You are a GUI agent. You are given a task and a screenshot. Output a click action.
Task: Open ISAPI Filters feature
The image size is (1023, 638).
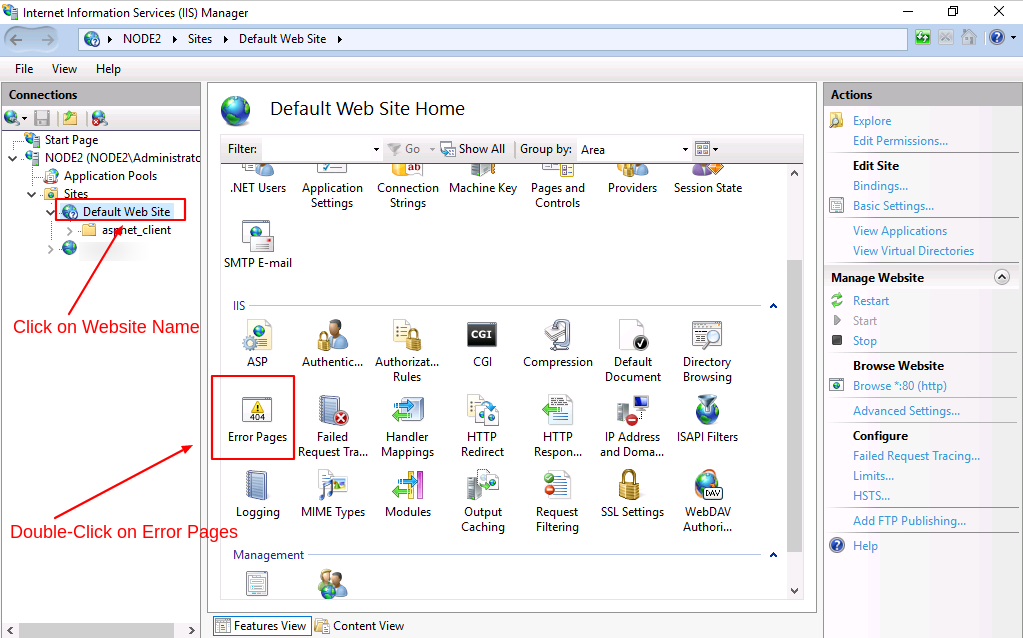pos(707,419)
